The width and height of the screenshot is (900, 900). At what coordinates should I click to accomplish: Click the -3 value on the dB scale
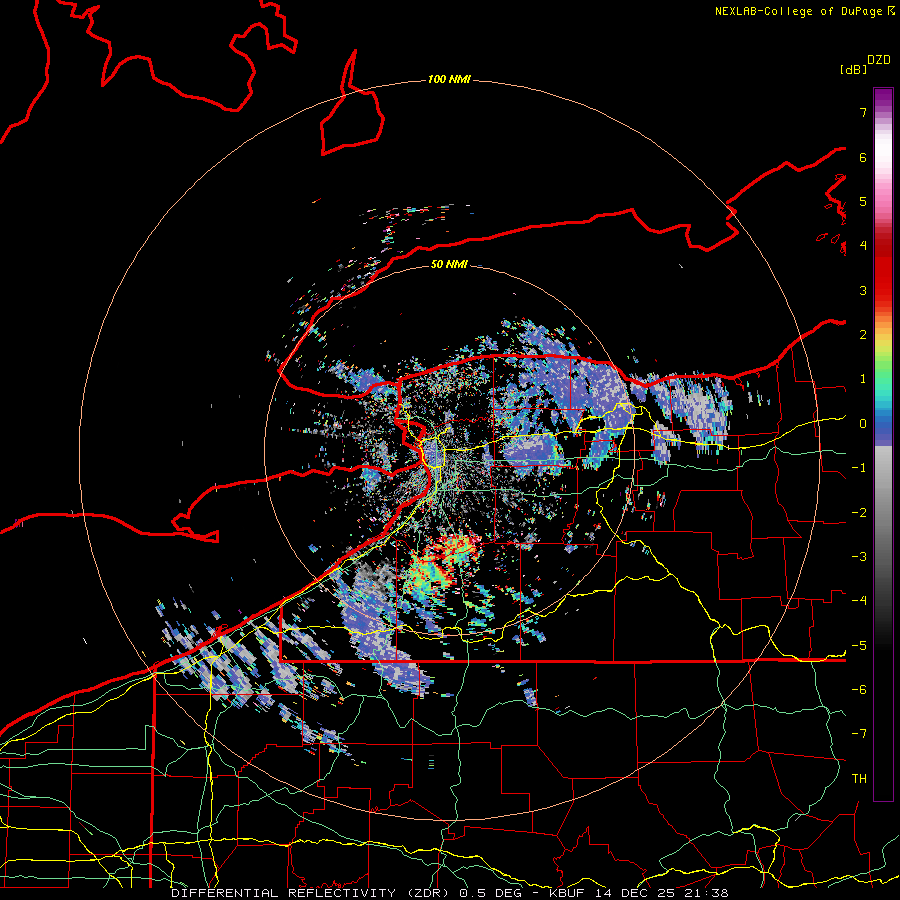click(859, 557)
